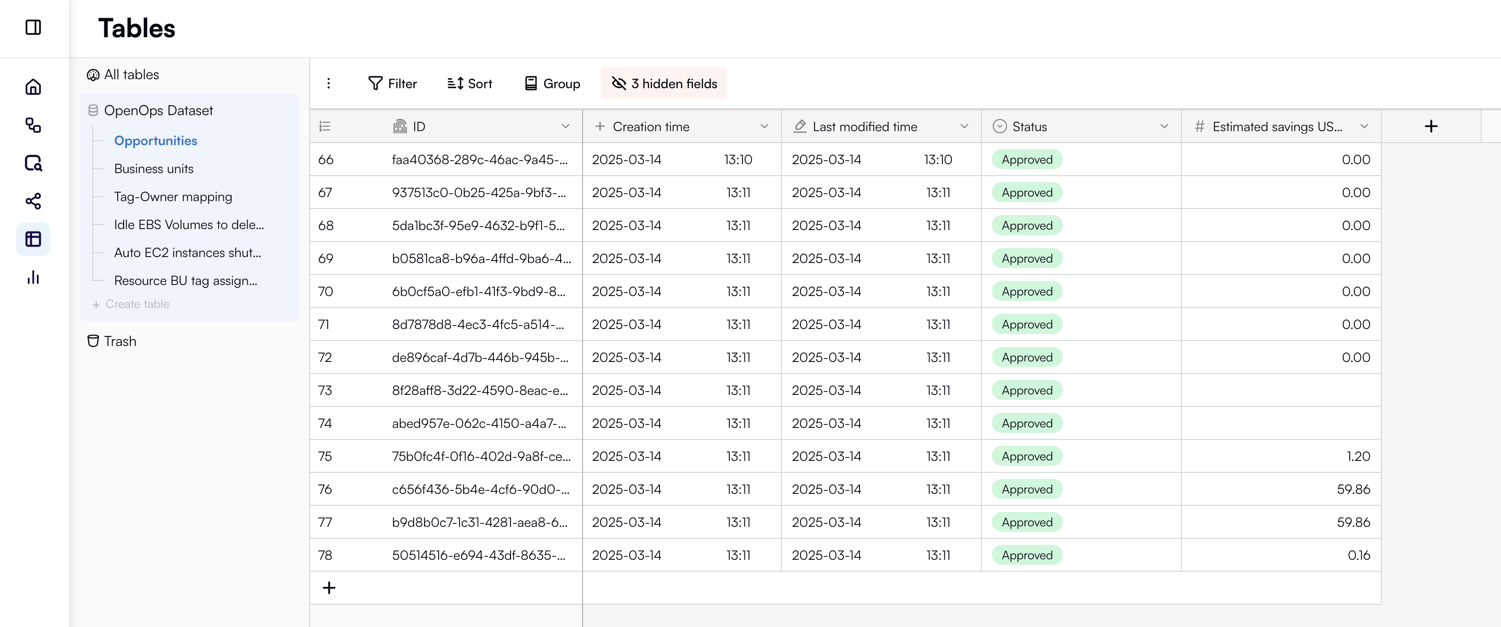Open the Tag-Owner mapping table
The height and width of the screenshot is (627, 1501).
point(173,197)
